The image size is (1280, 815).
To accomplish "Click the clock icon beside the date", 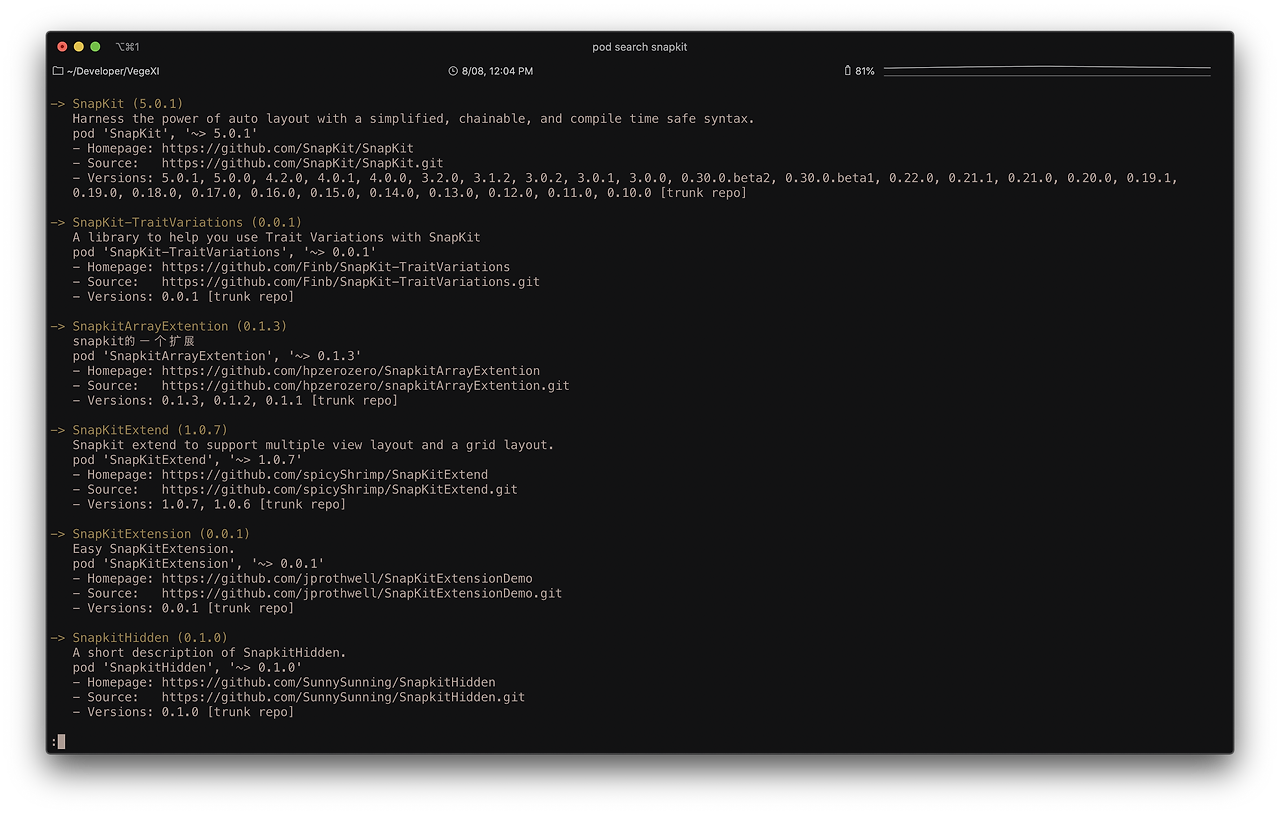I will pos(453,71).
